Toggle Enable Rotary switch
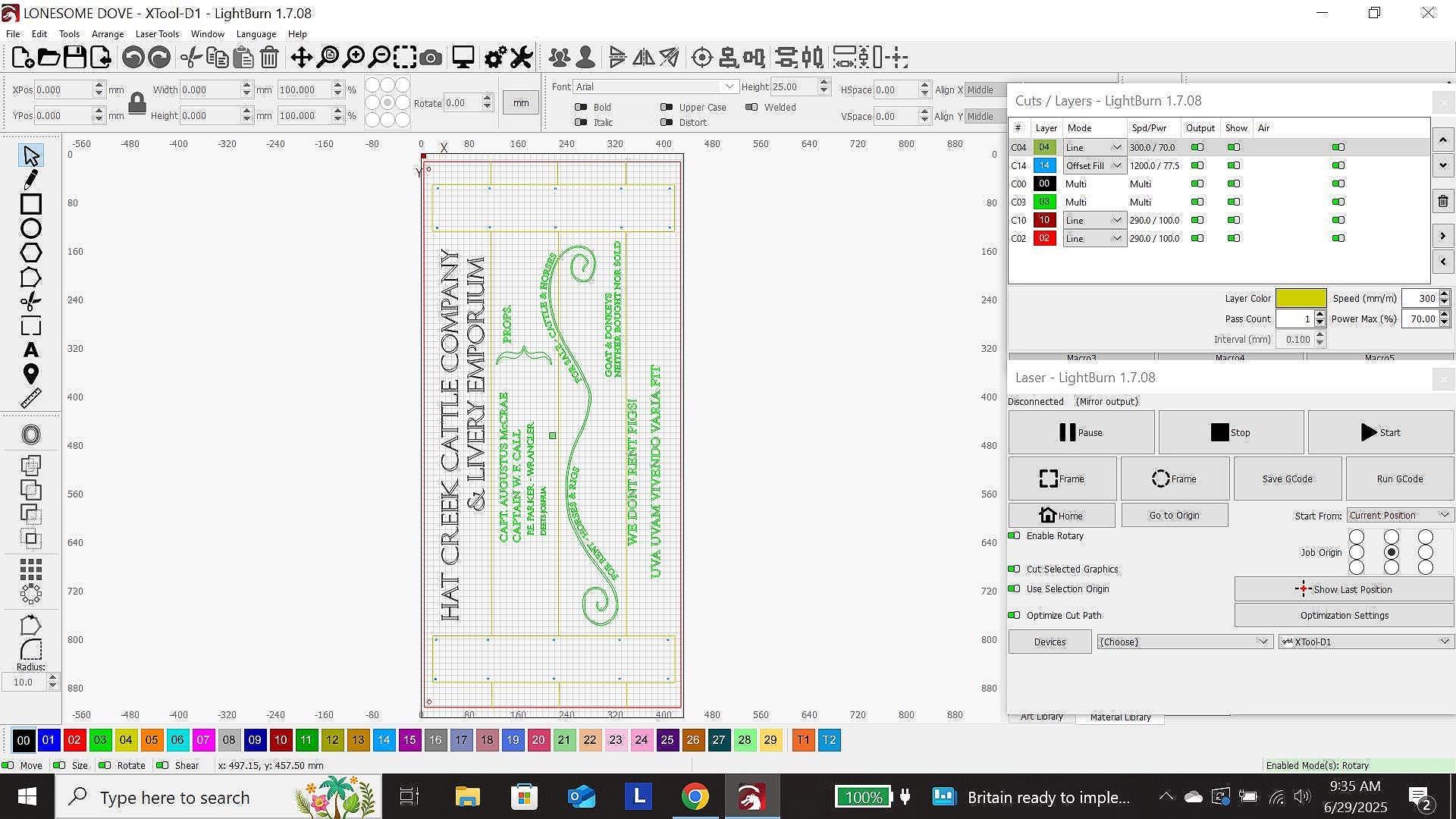The height and width of the screenshot is (819, 1456). 1014,536
